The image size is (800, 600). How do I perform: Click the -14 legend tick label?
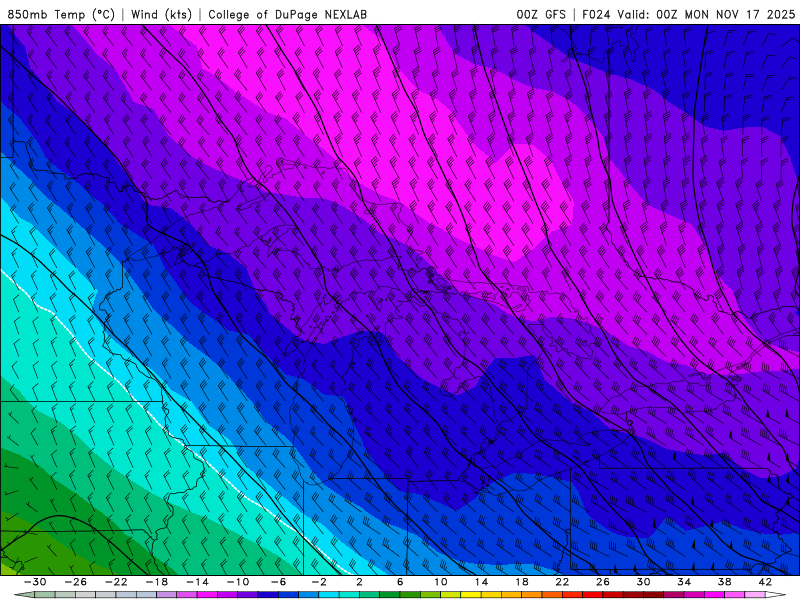coord(197,582)
